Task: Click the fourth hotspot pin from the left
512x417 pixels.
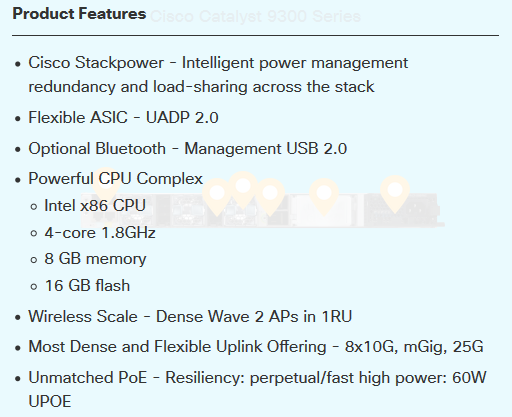Action: click(x=270, y=196)
